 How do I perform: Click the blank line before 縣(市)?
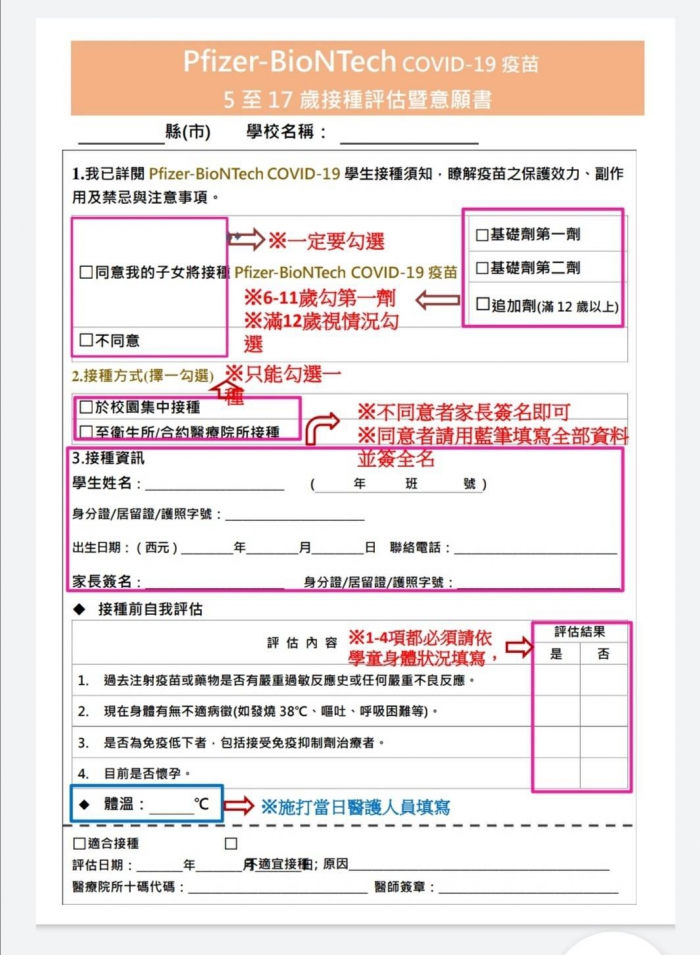121,135
